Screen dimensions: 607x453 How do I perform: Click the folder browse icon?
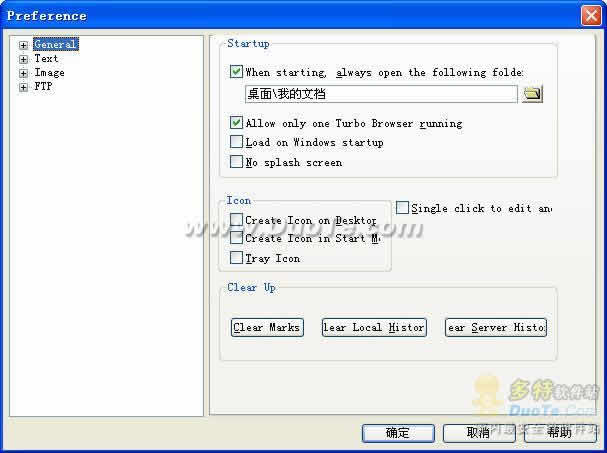(532, 94)
